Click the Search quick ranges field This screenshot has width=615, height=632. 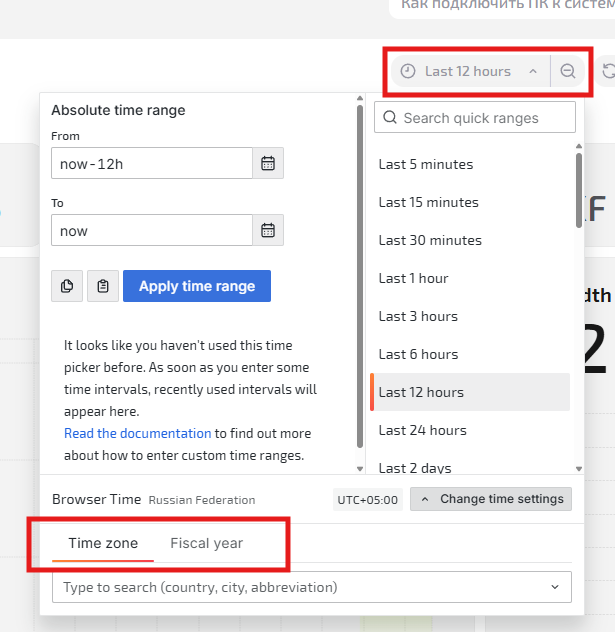pos(485,118)
